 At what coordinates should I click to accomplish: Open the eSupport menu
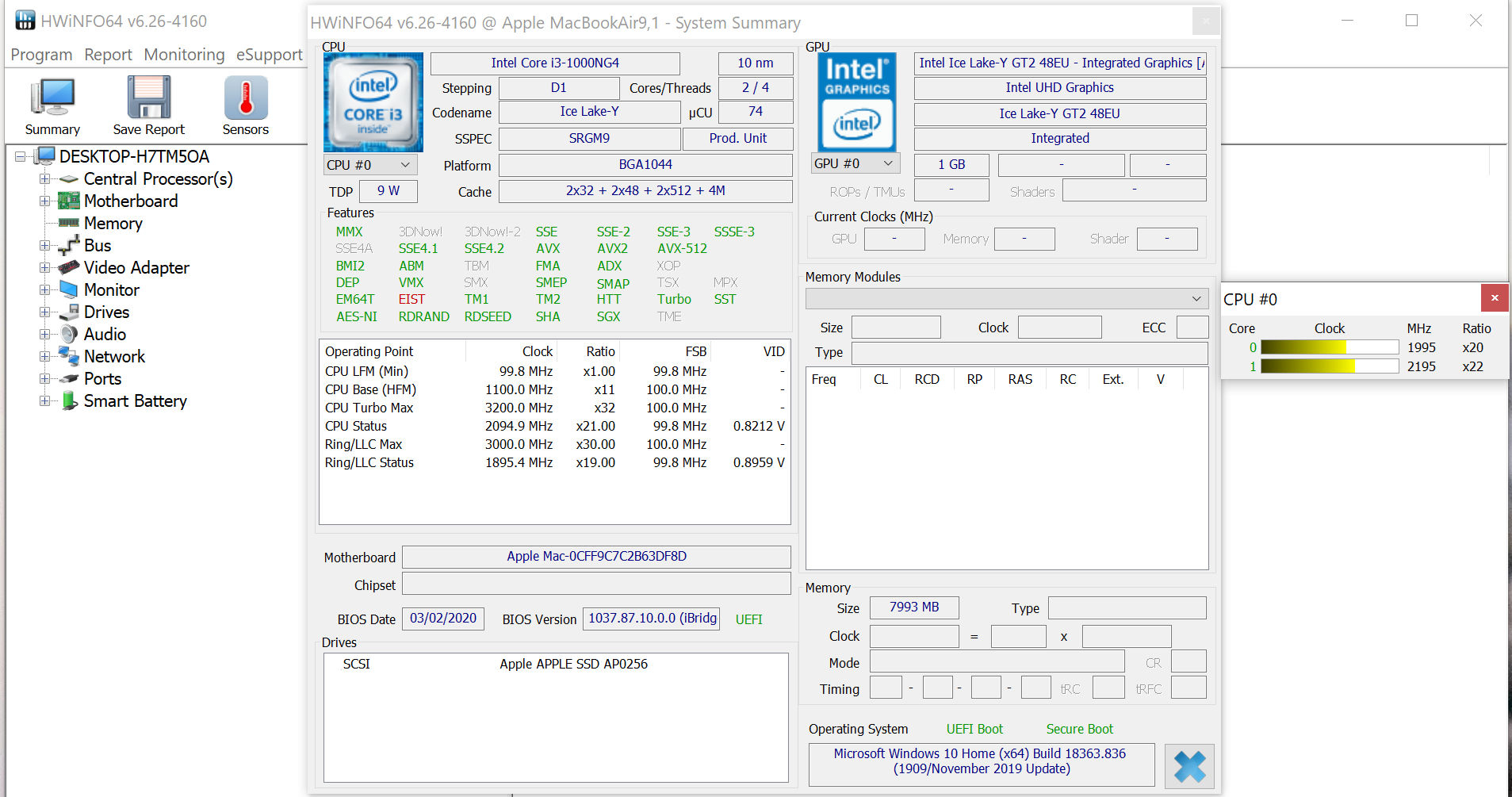tap(269, 55)
